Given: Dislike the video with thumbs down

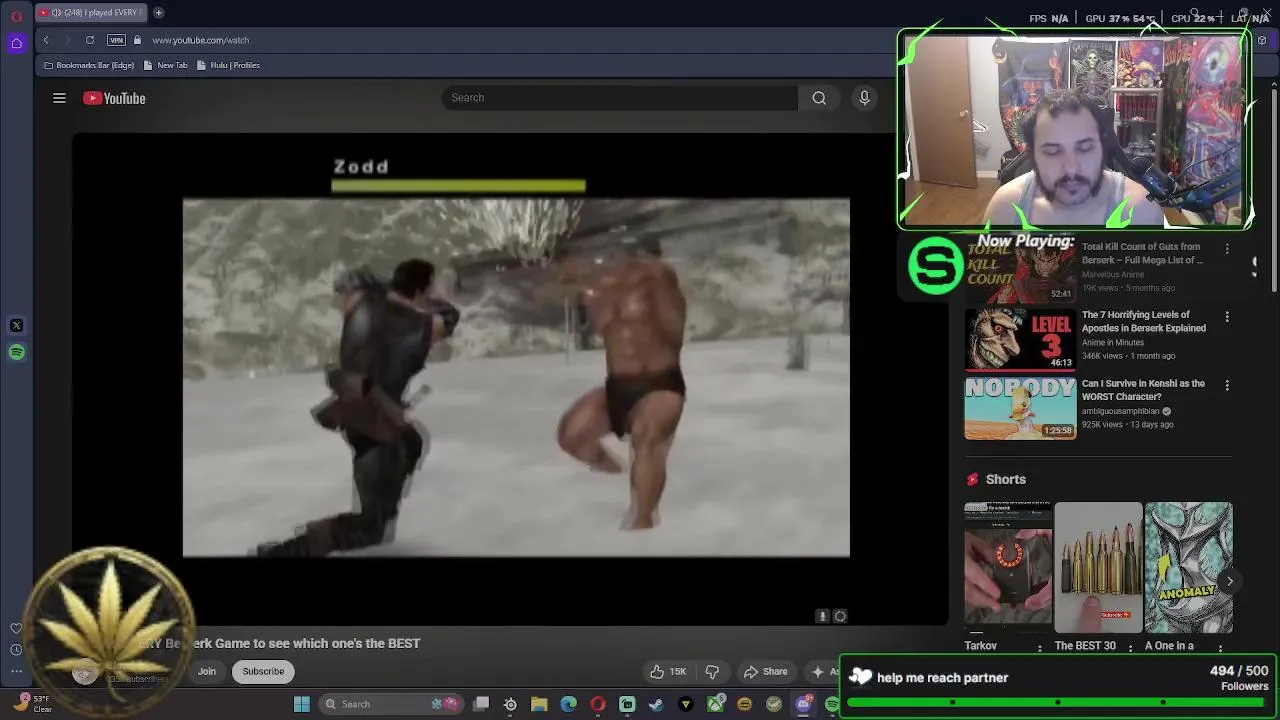Looking at the screenshot, I should coord(712,671).
